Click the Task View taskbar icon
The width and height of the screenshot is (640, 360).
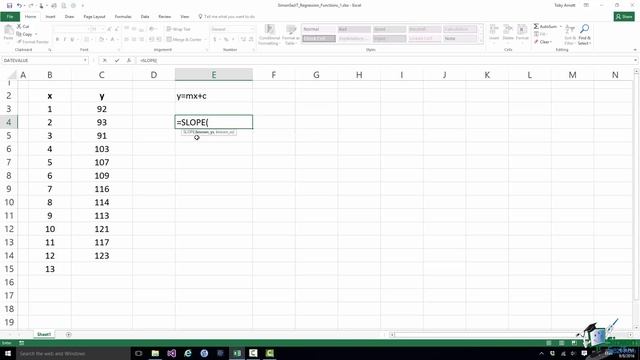[x=138, y=353]
